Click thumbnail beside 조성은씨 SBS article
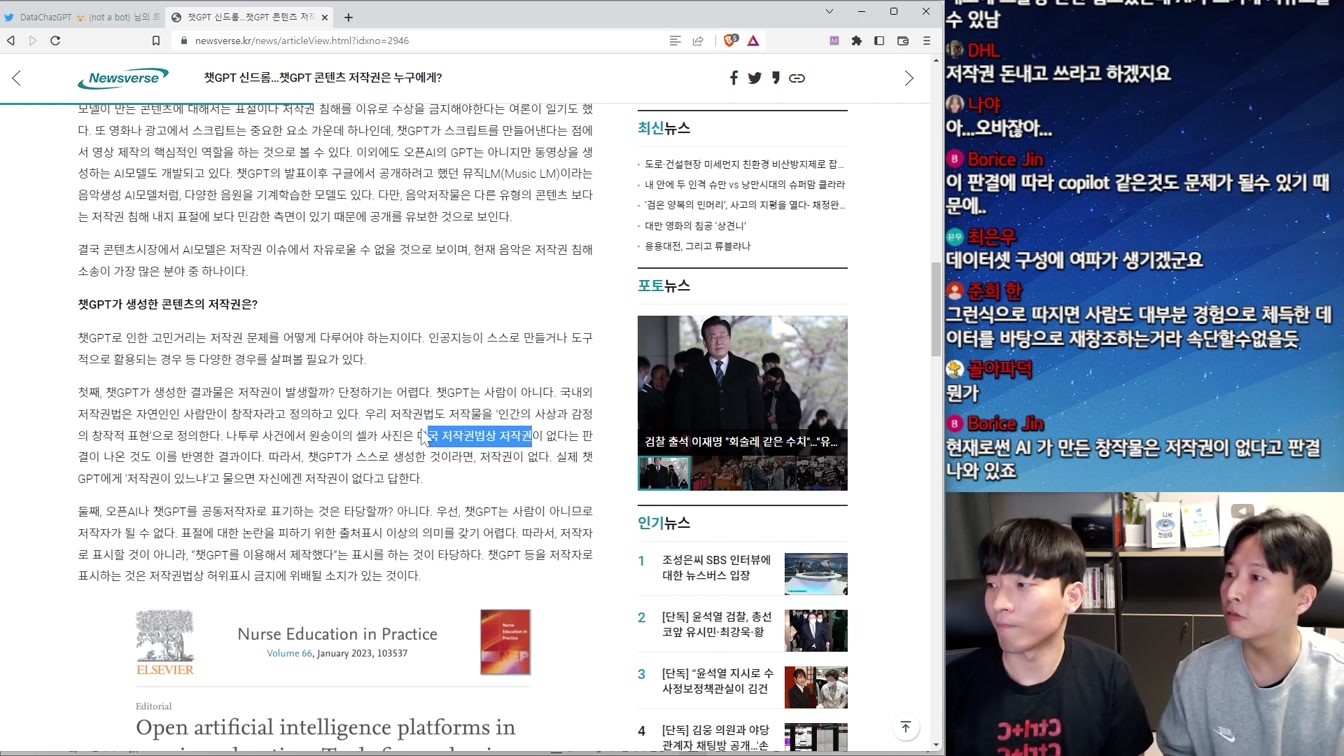Image resolution: width=1344 pixels, height=756 pixels. (x=816, y=574)
